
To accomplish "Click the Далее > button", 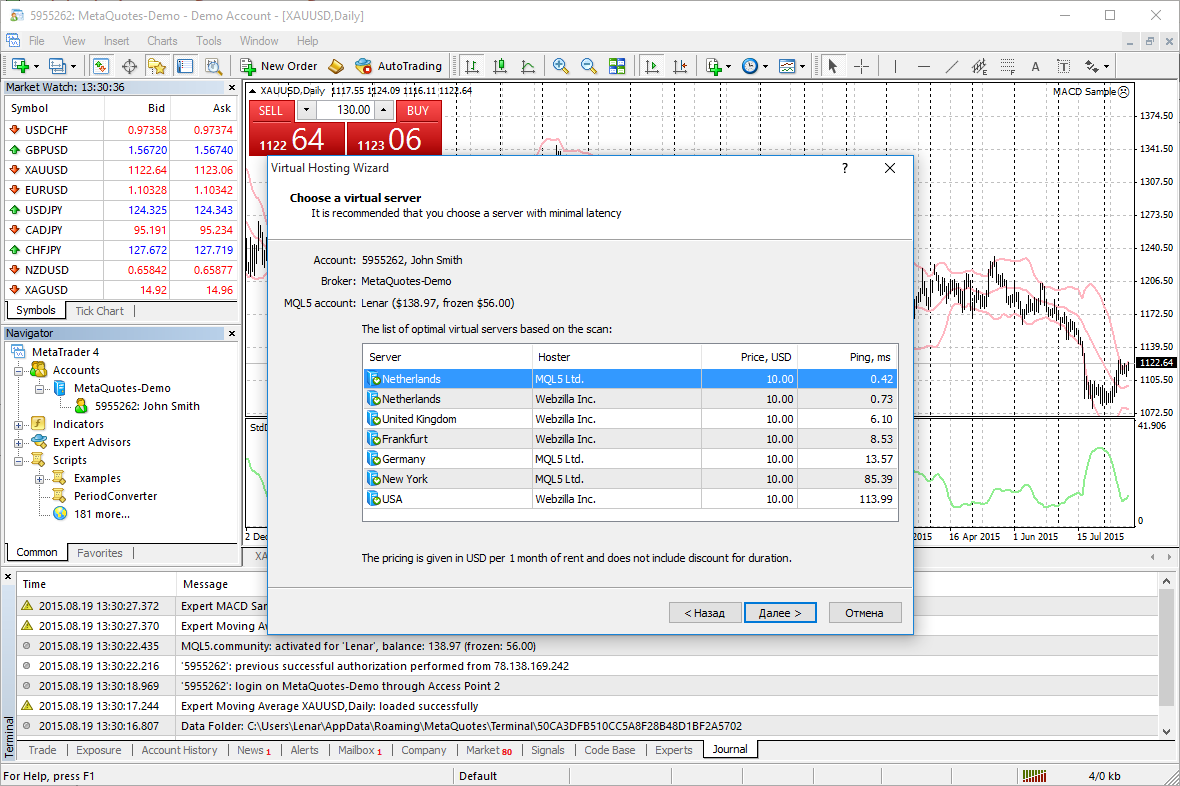I will coord(780,612).
